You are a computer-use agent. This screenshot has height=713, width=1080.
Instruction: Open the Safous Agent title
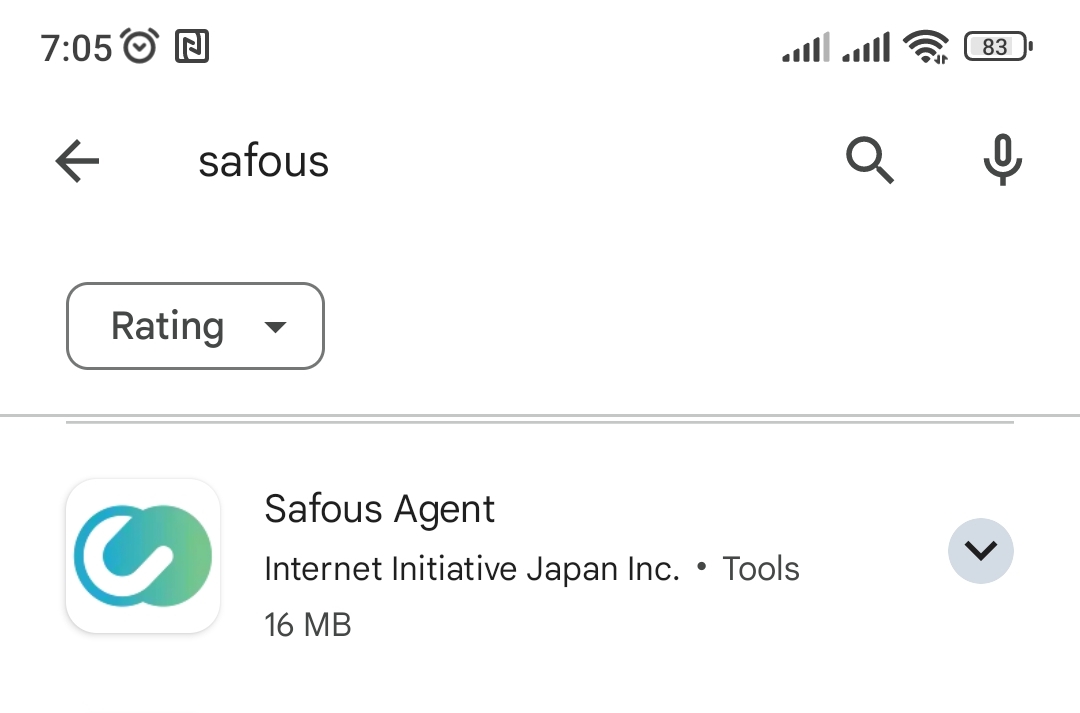379,509
